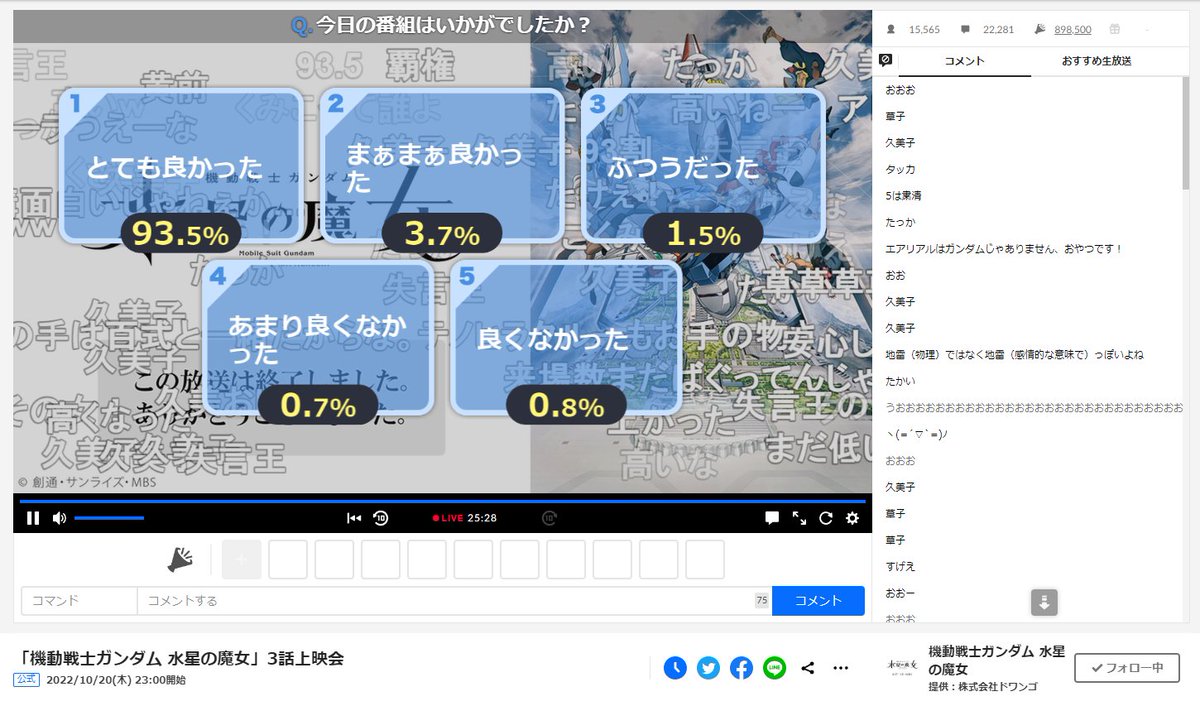
Task: Click the comment count bubble icon
Action: [965, 30]
